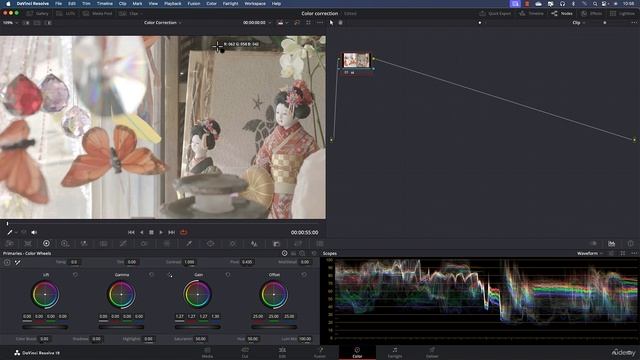Open the Waveform scope type dropdown
This screenshot has width=640, height=360.
[x=590, y=253]
